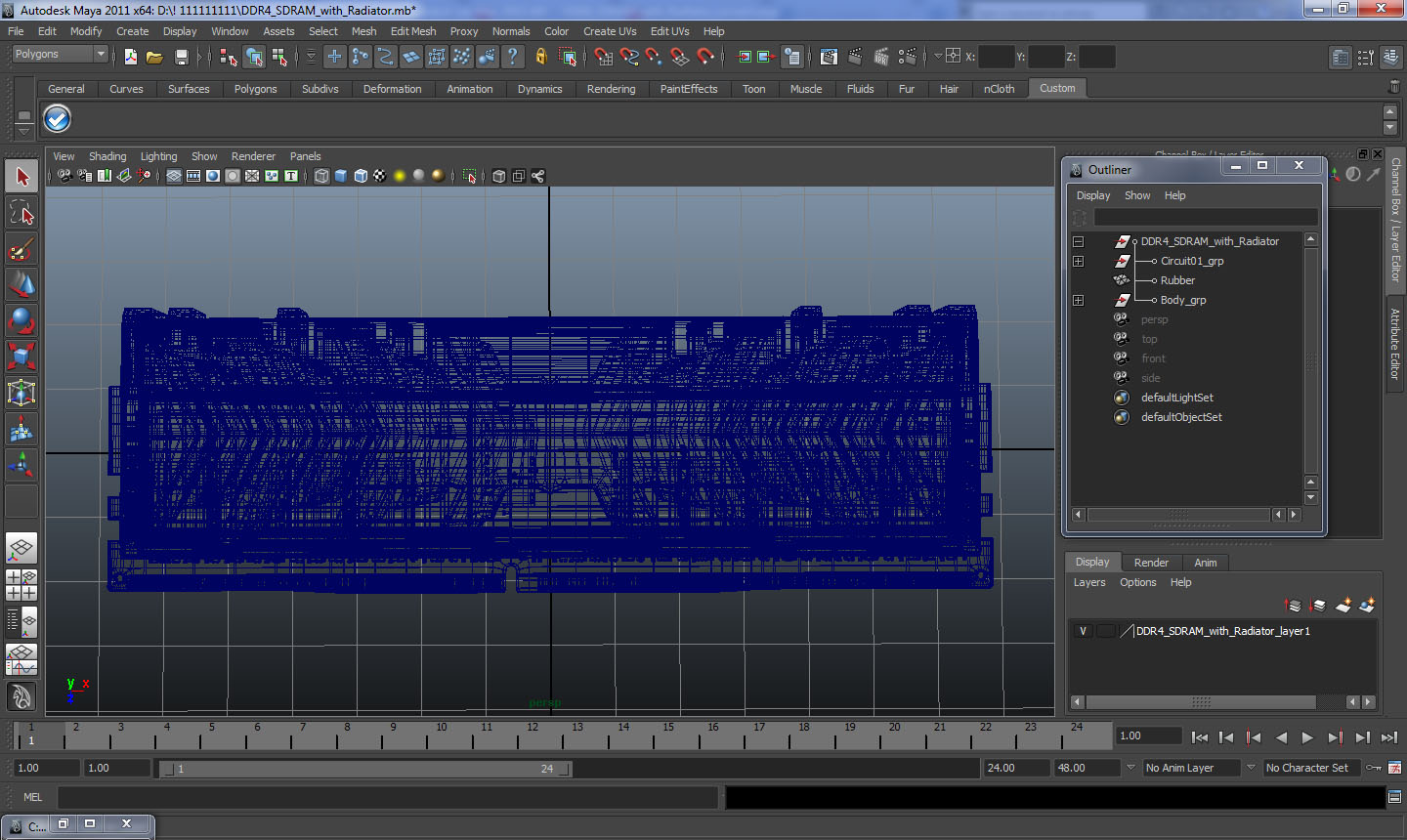Click the Save Scene disk icon
The image size is (1407, 840).
(181, 57)
